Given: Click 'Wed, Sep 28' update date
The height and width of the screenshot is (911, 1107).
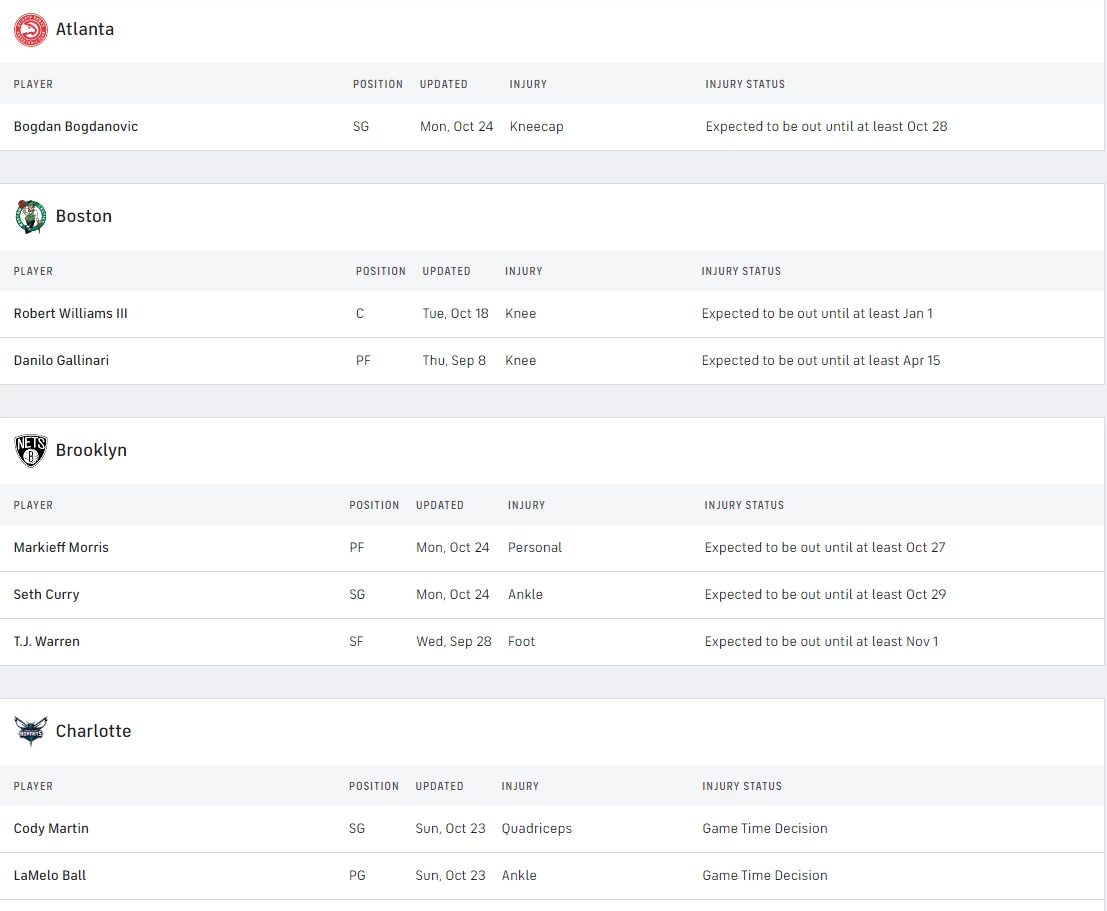Looking at the screenshot, I should pyautogui.click(x=453, y=641).
